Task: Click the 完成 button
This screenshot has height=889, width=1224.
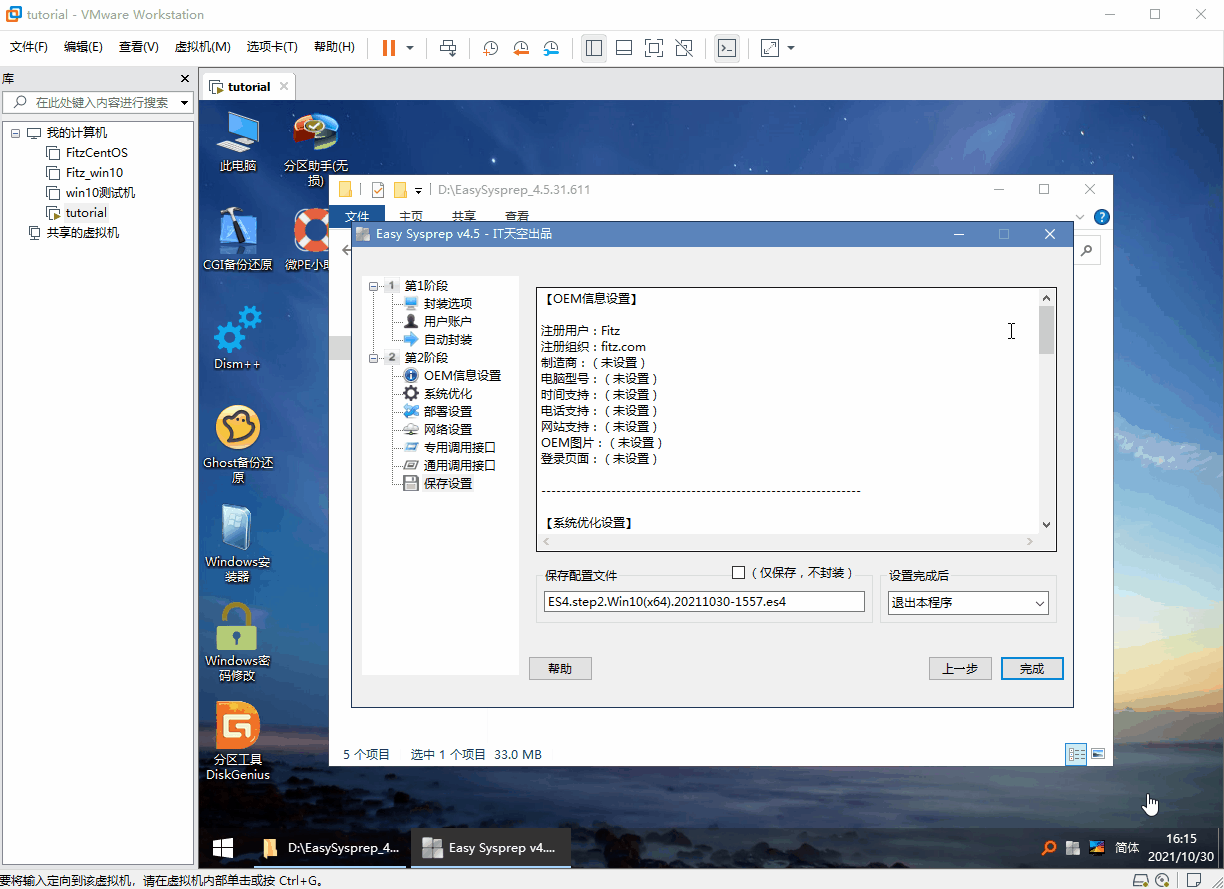Action: 1031,669
